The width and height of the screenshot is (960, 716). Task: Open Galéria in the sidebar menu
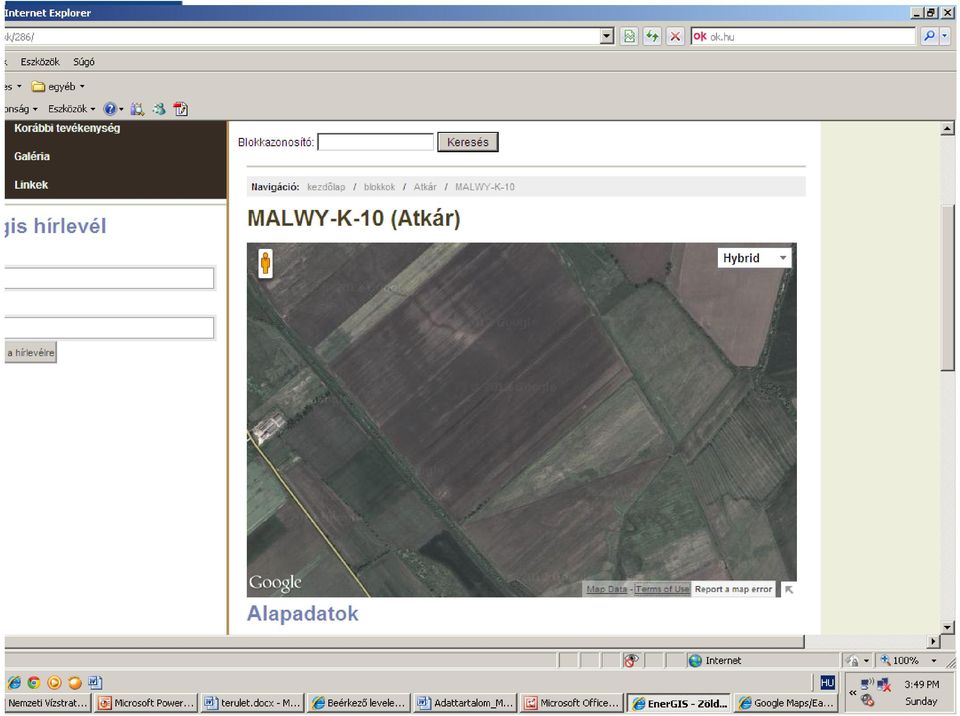coord(32,156)
